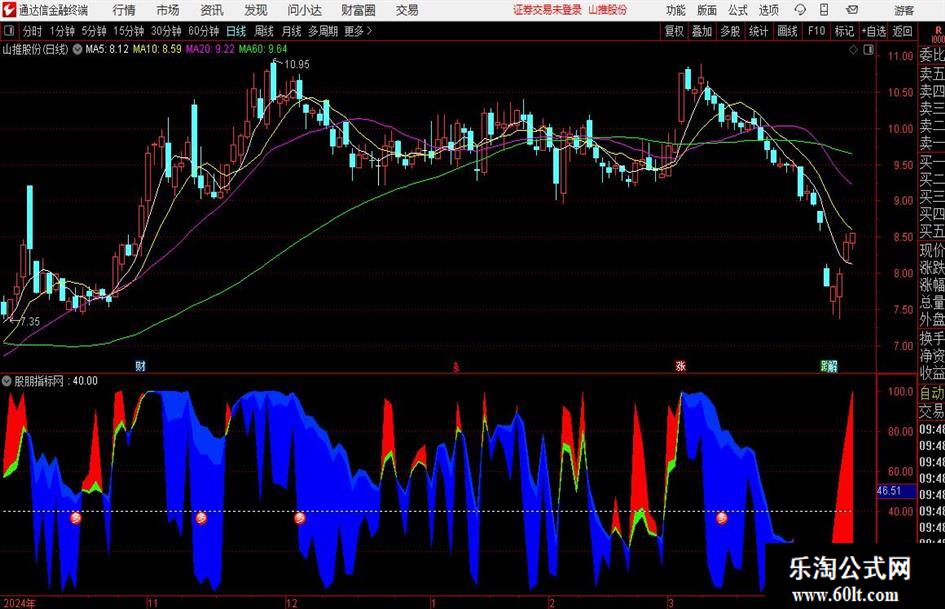
Task: Open the 交易 menu
Action: click(407, 10)
